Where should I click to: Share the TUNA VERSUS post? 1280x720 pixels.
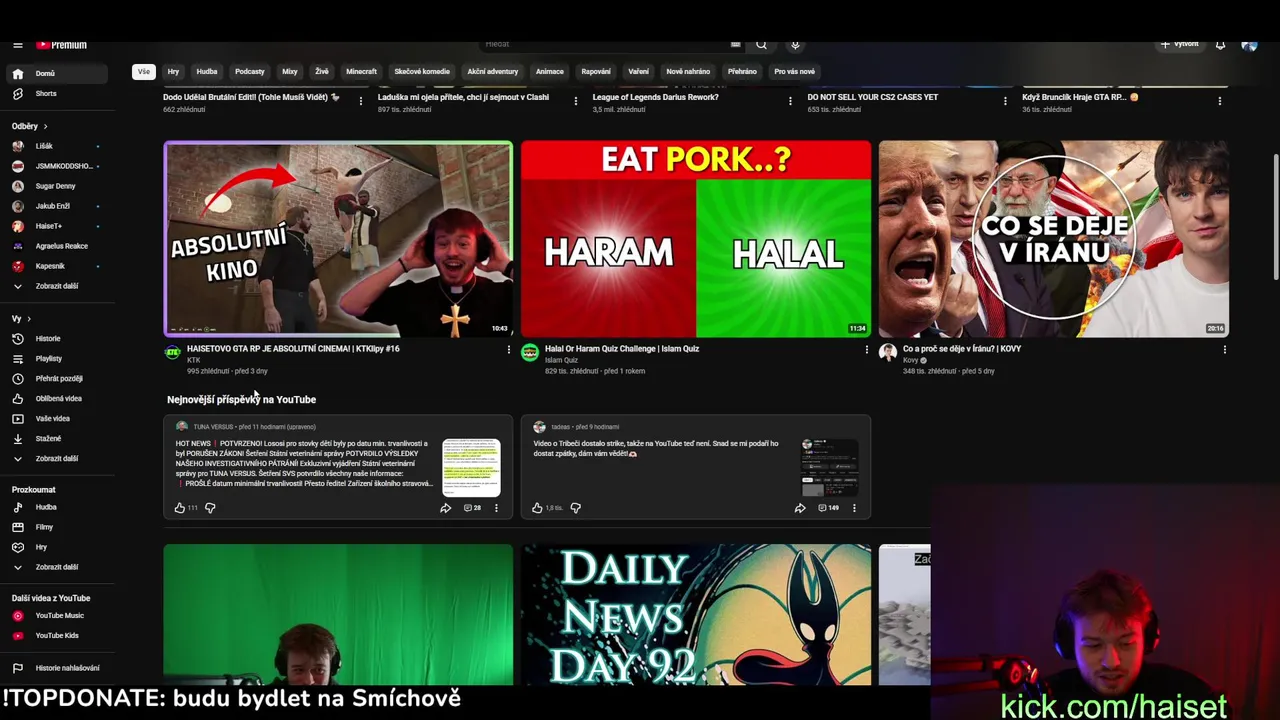(445, 508)
